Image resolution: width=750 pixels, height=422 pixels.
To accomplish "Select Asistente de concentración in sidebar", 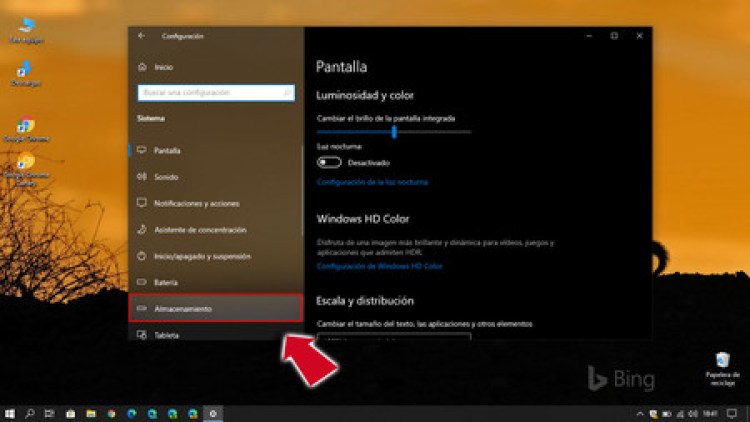I will pyautogui.click(x=200, y=229).
